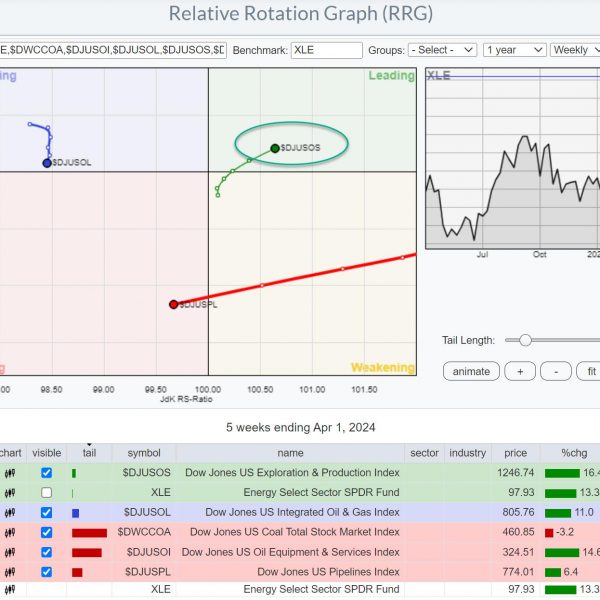Check visibility for XLE Energy Select Sector
This screenshot has width=600, height=600.
[x=46, y=492]
